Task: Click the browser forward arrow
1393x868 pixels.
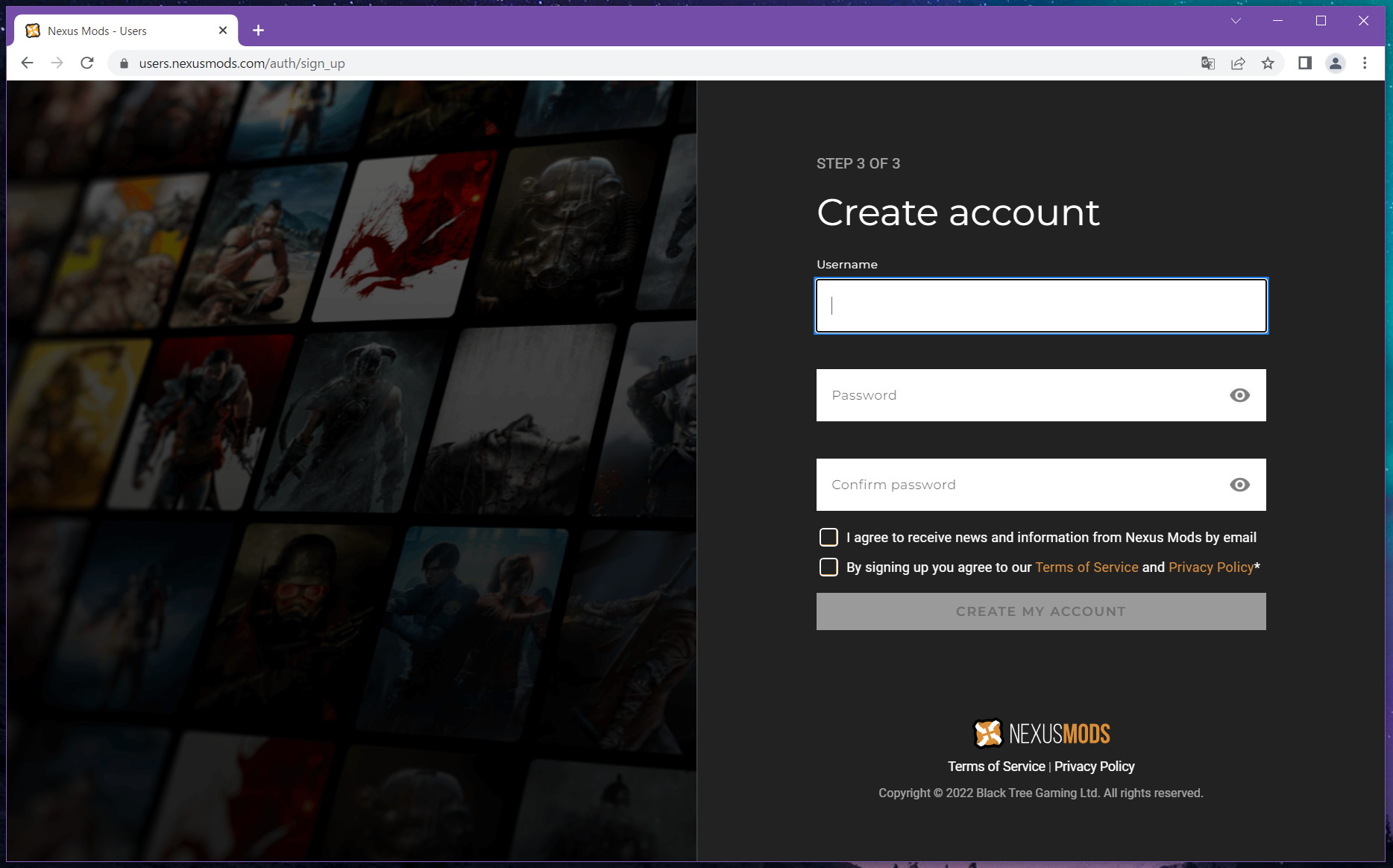Action: point(57,63)
